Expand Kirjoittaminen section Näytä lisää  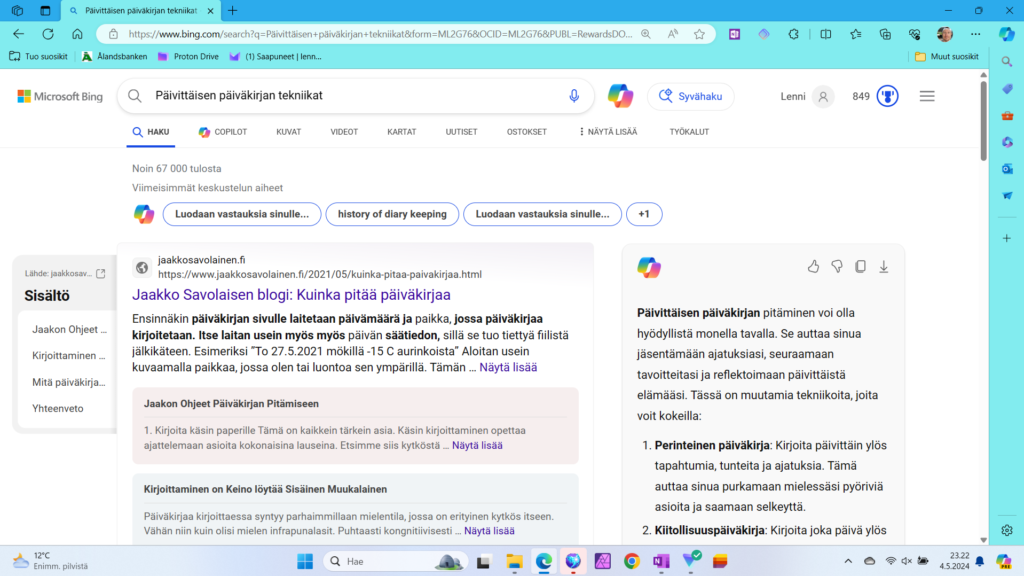[x=489, y=531]
